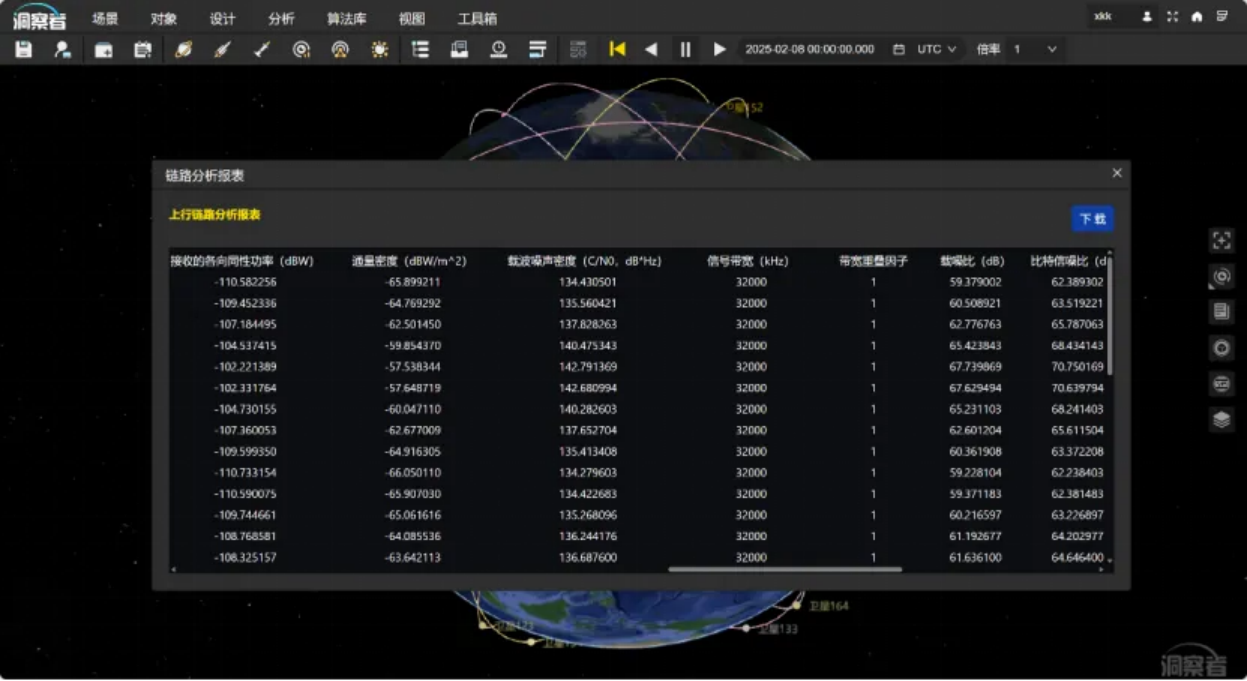Image resolution: width=1247 pixels, height=681 pixels.
Task: Click the missile object icon
Action: point(262,49)
